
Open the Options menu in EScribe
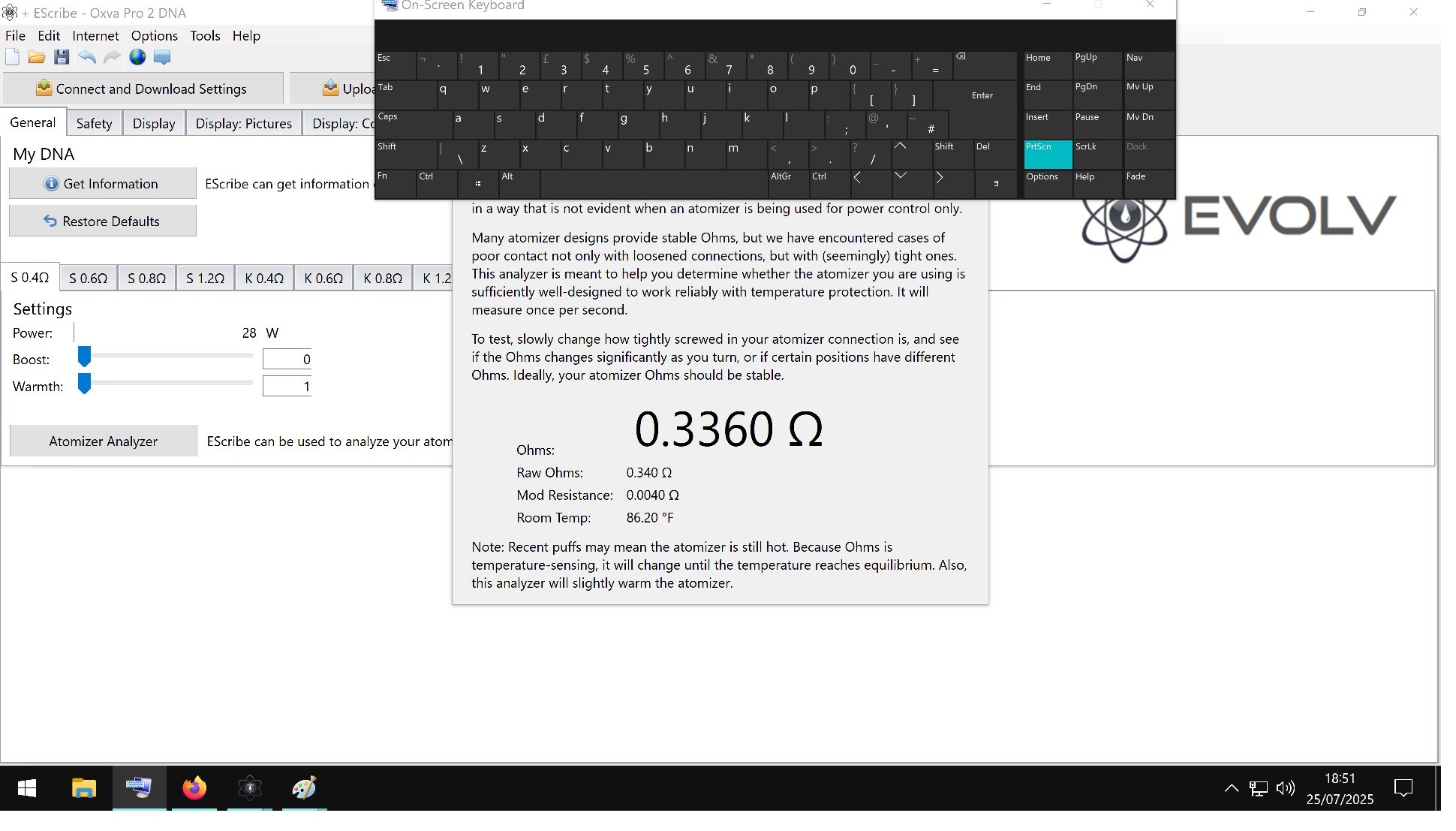pyautogui.click(x=154, y=35)
